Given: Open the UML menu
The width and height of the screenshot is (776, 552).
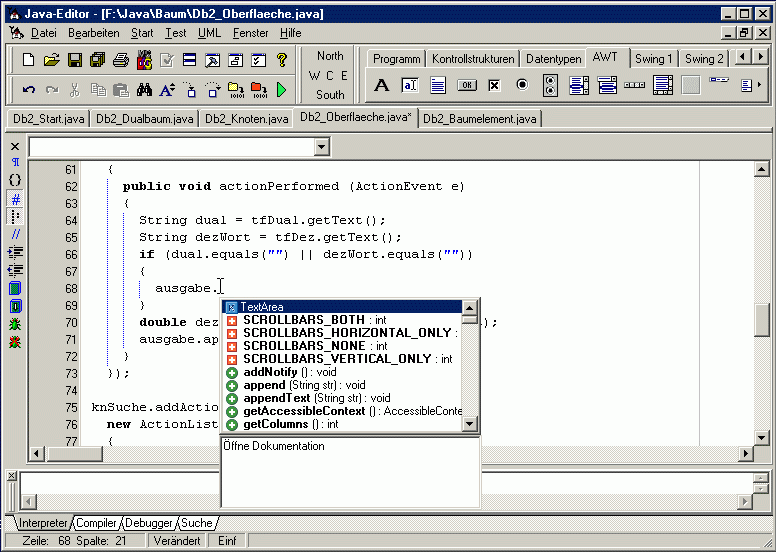Looking at the screenshot, I should tap(209, 33).
